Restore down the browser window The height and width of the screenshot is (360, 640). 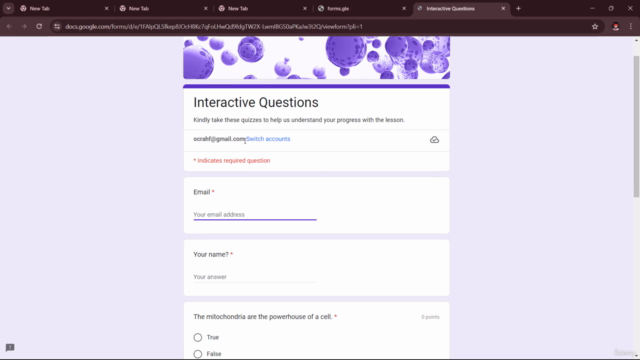[611, 8]
